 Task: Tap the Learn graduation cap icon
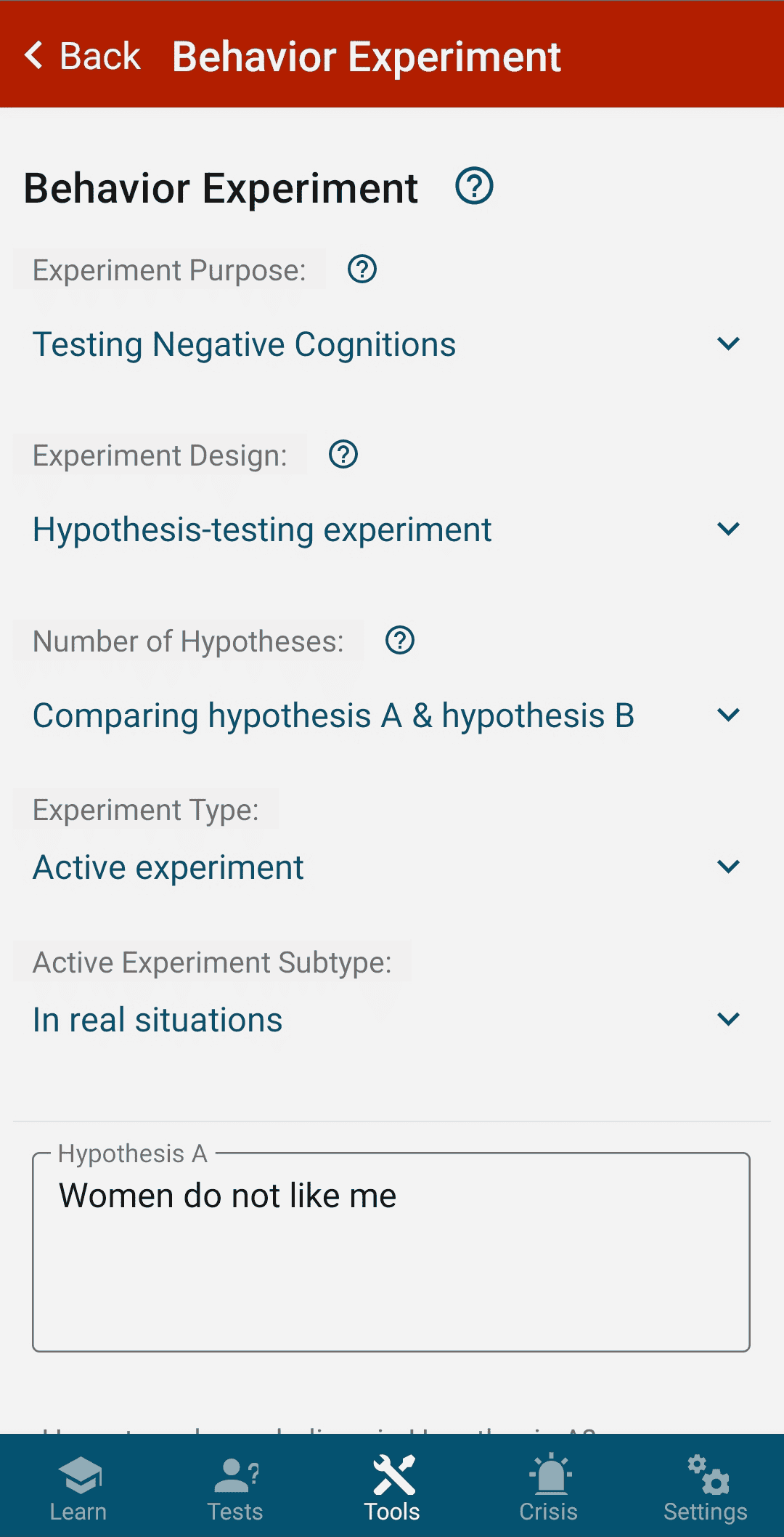pos(79,1475)
